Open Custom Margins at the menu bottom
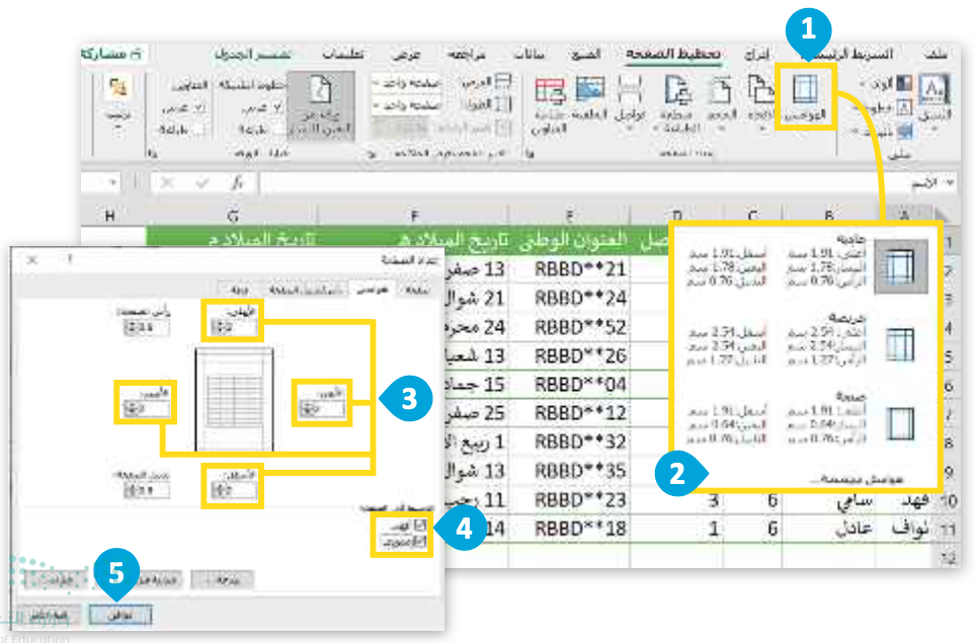 click(857, 479)
